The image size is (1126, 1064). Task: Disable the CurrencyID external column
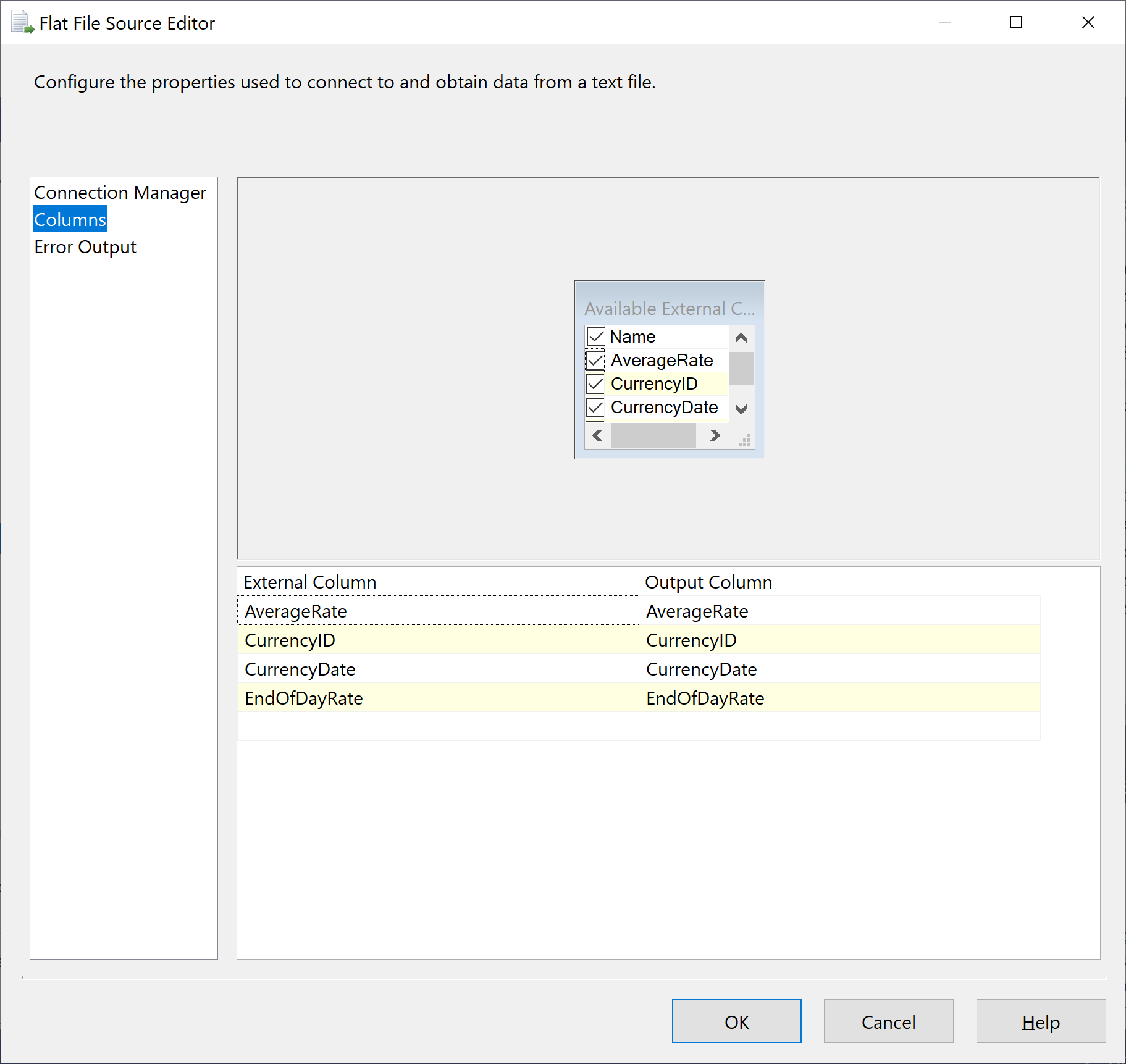pos(595,383)
